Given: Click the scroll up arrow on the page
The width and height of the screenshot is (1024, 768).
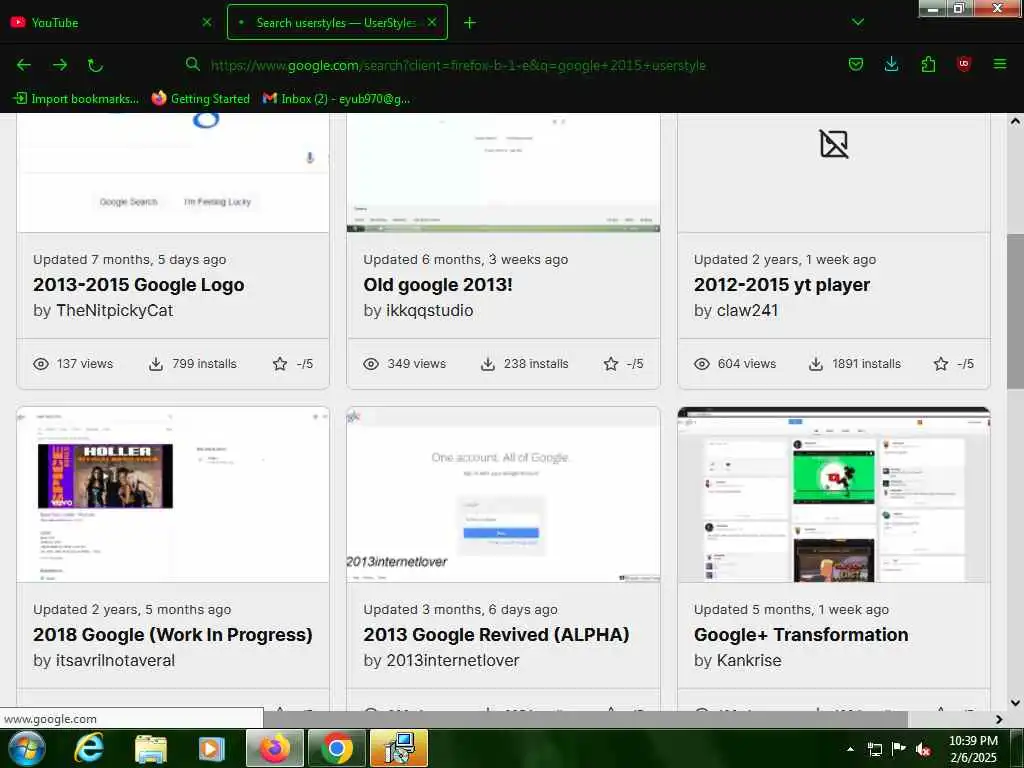Looking at the screenshot, I should (x=1015, y=121).
